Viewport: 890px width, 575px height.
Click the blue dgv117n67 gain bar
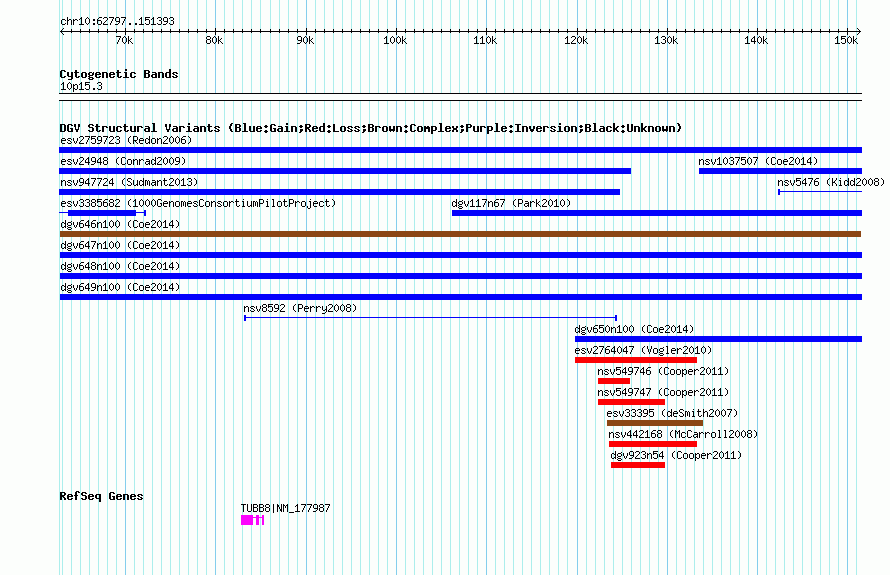click(x=657, y=213)
